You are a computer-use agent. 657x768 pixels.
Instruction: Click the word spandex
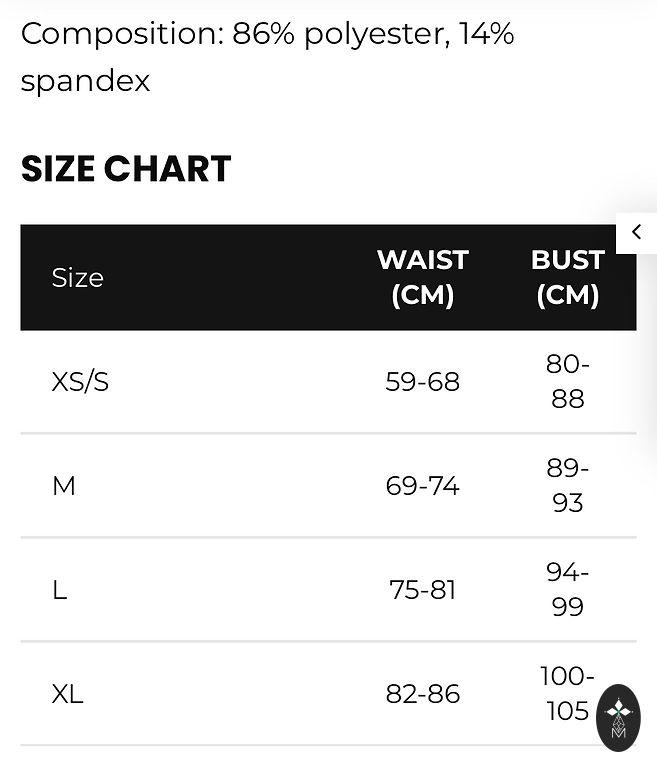tap(85, 81)
